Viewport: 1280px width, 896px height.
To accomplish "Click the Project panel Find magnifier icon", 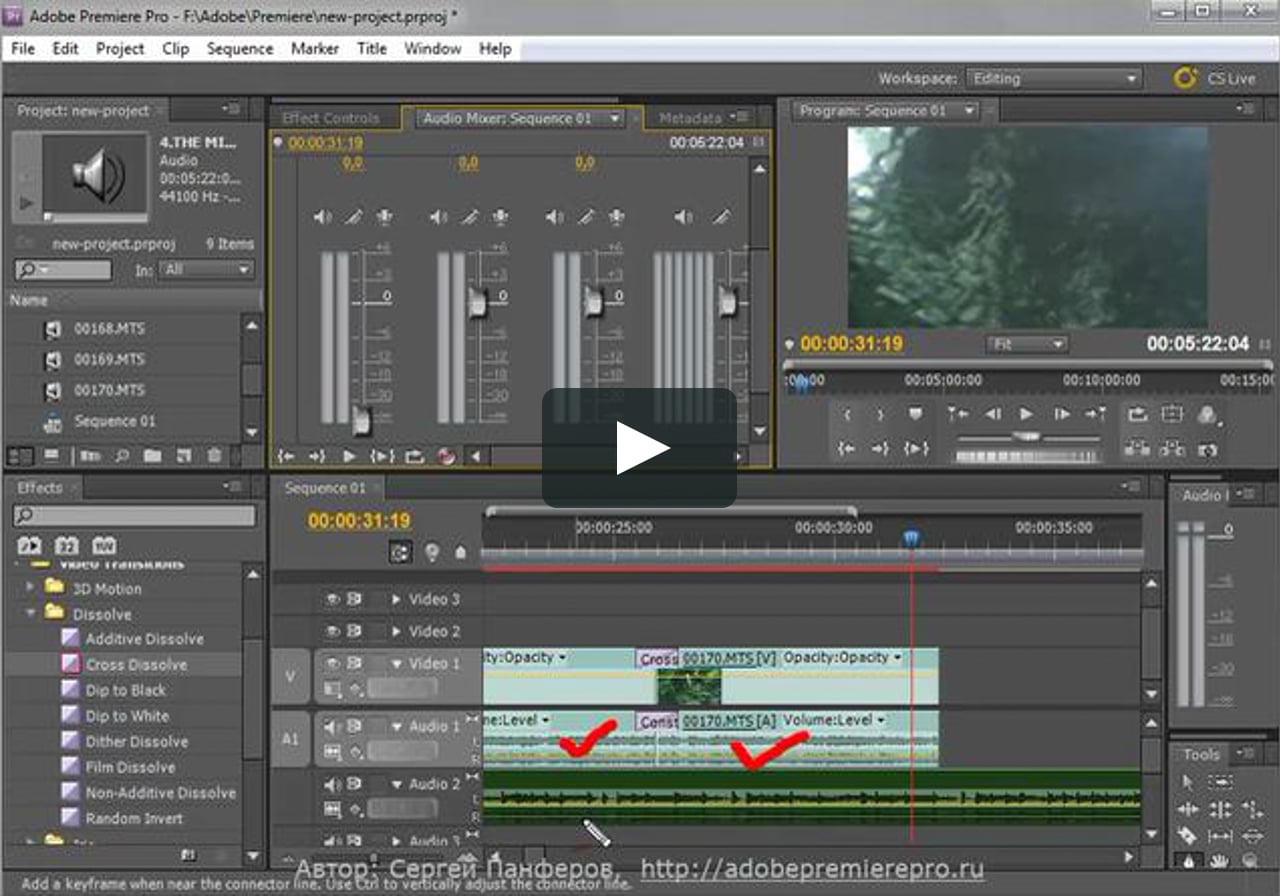I will (x=121, y=455).
